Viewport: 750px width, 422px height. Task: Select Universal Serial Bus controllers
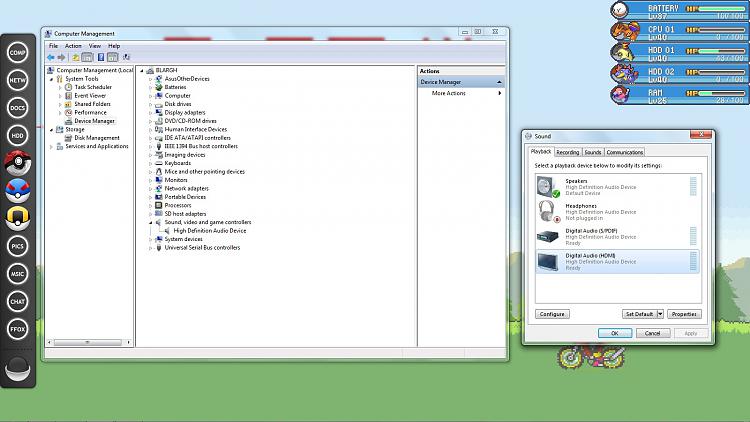pyautogui.click(x=202, y=248)
